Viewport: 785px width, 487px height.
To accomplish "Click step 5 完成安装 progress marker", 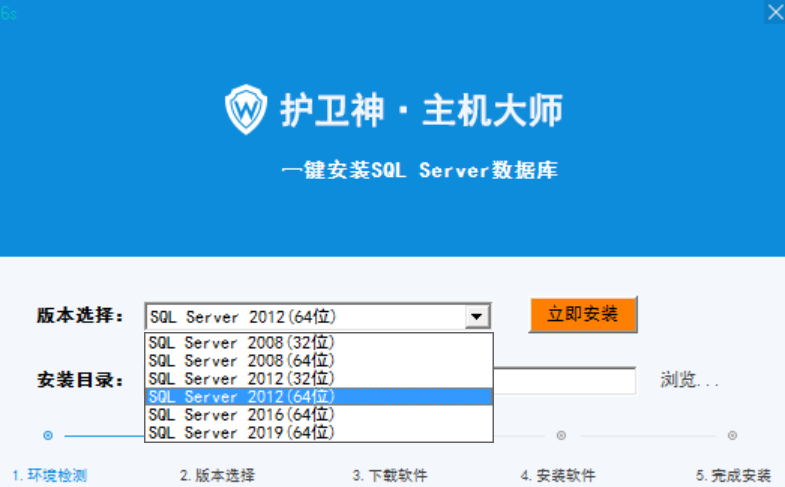I will click(x=732, y=435).
